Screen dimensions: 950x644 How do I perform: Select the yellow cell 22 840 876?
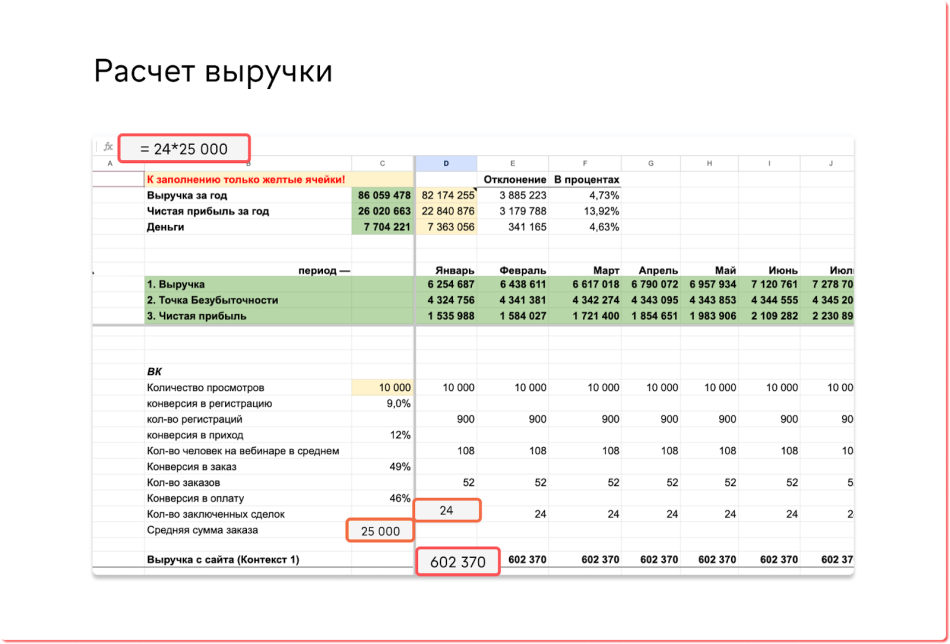pos(446,211)
